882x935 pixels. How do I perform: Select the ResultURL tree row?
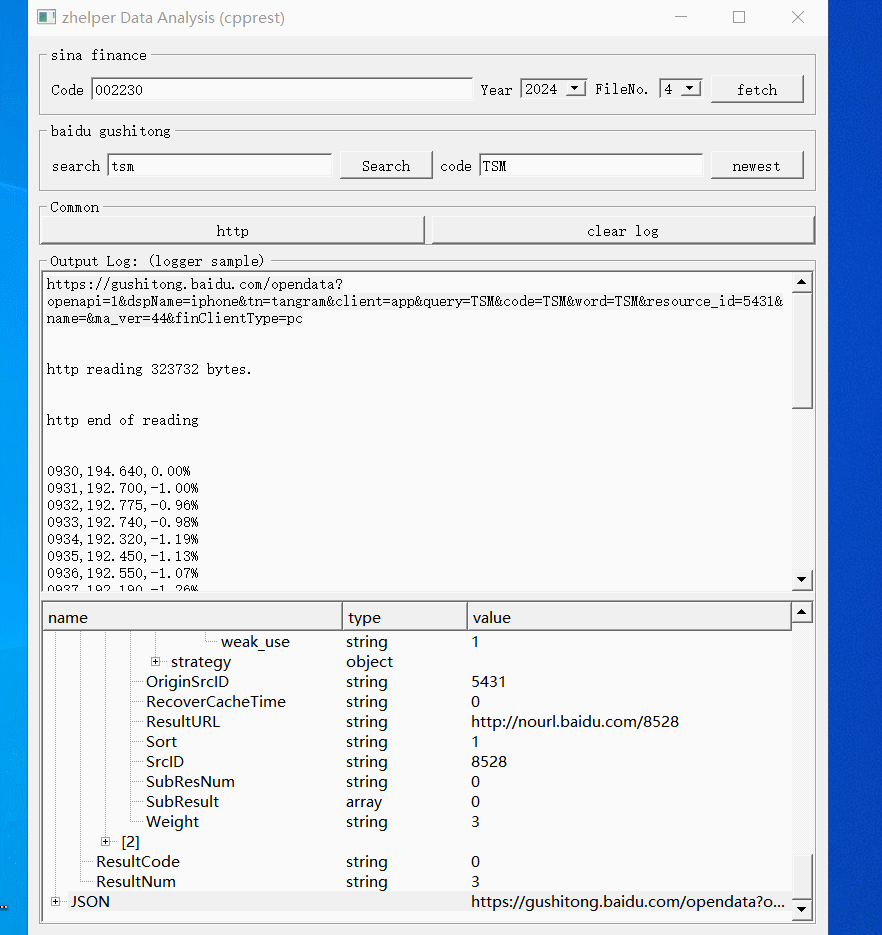417,722
